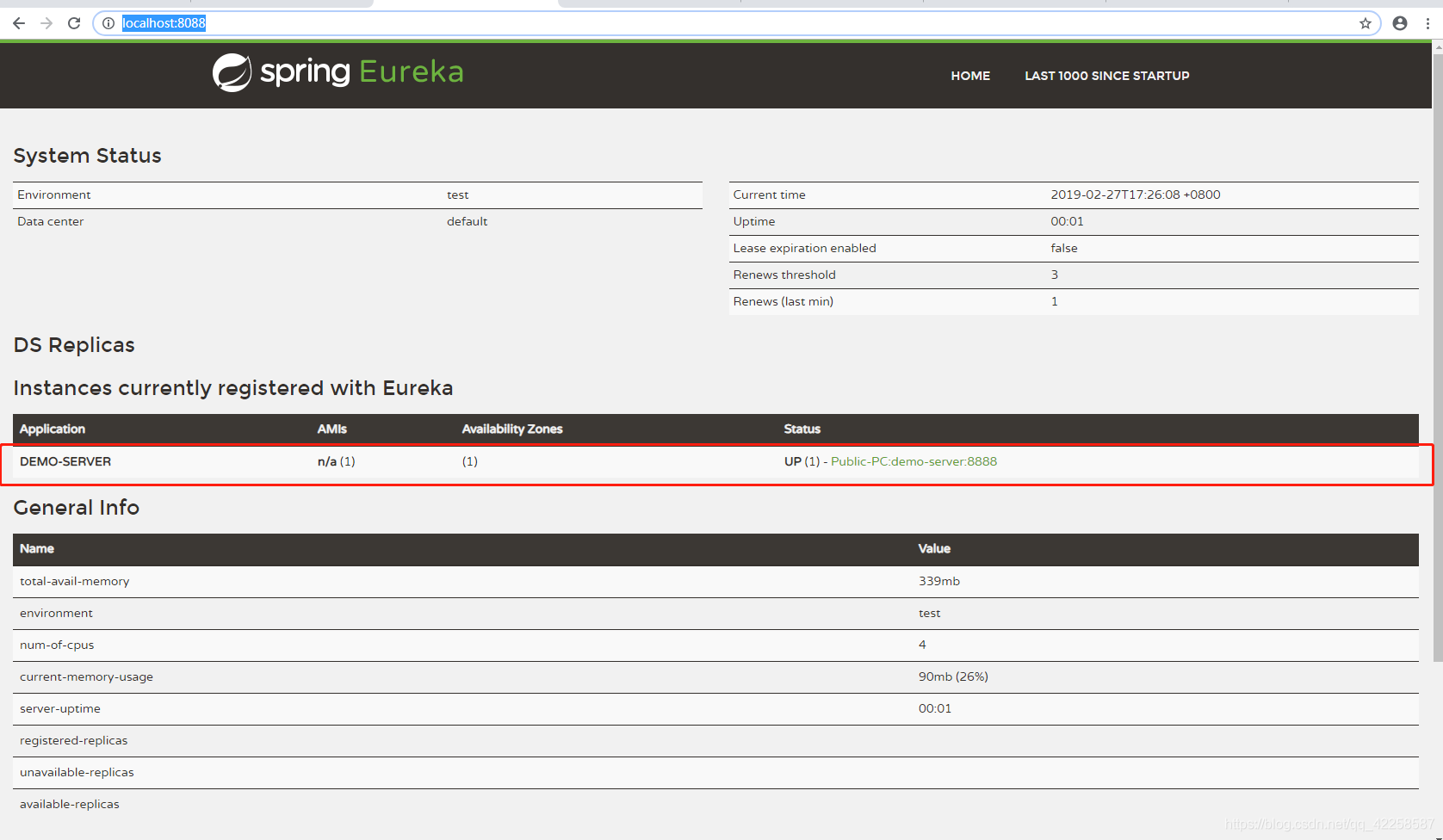The height and width of the screenshot is (840, 1443).
Task: Click the DS Replicas heading
Action: coord(74,345)
